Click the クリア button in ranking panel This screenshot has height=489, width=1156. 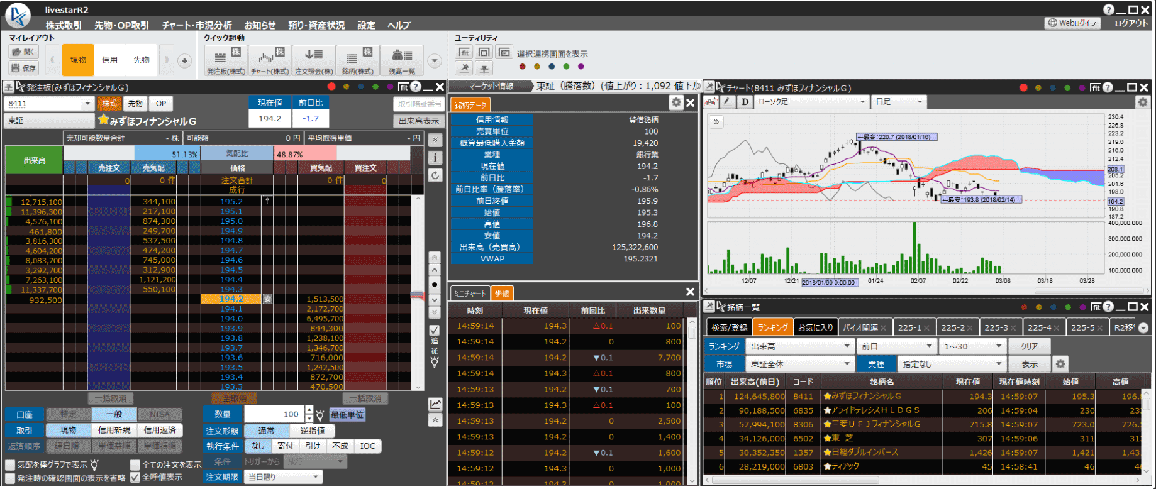1031,345
